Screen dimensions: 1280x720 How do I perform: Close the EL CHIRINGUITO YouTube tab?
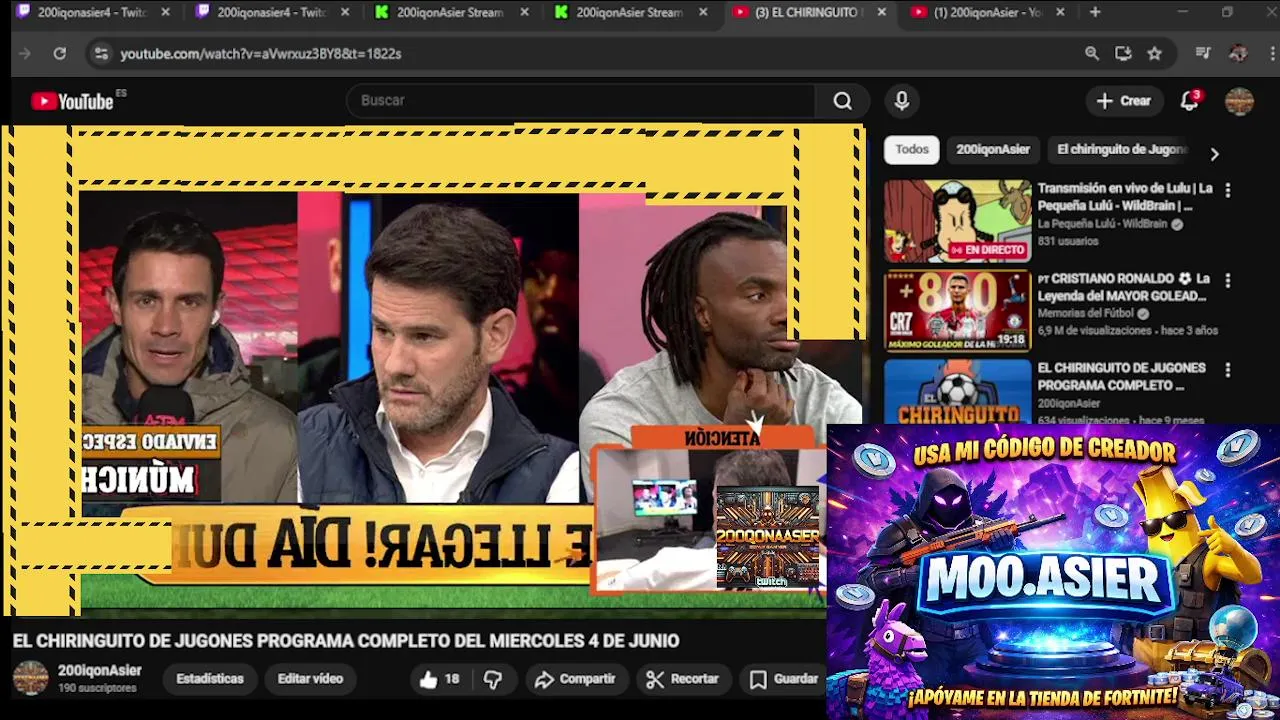[x=881, y=12]
